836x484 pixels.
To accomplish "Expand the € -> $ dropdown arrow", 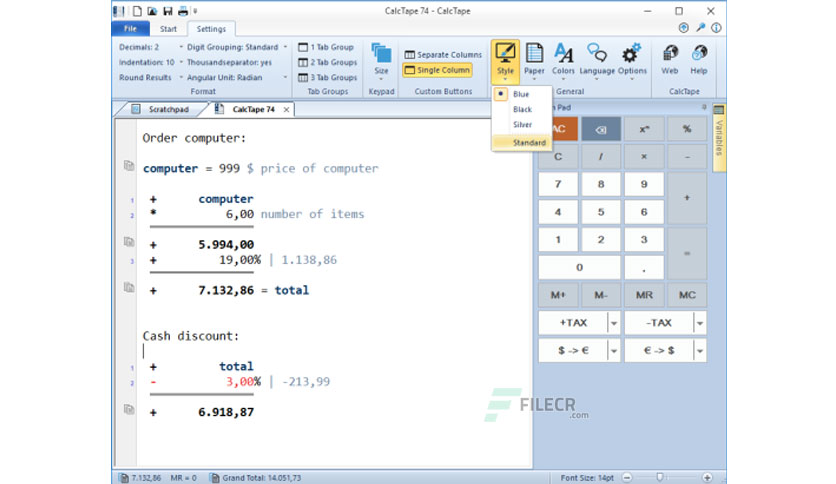I will [700, 351].
